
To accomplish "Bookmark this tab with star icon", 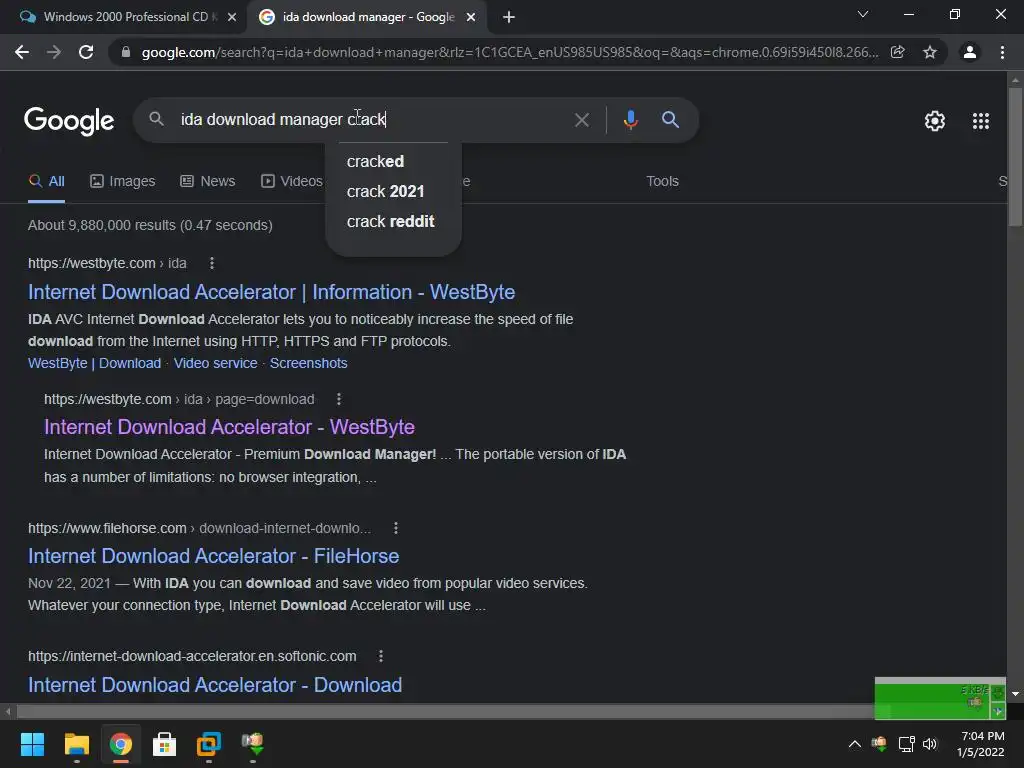I will coord(930,52).
